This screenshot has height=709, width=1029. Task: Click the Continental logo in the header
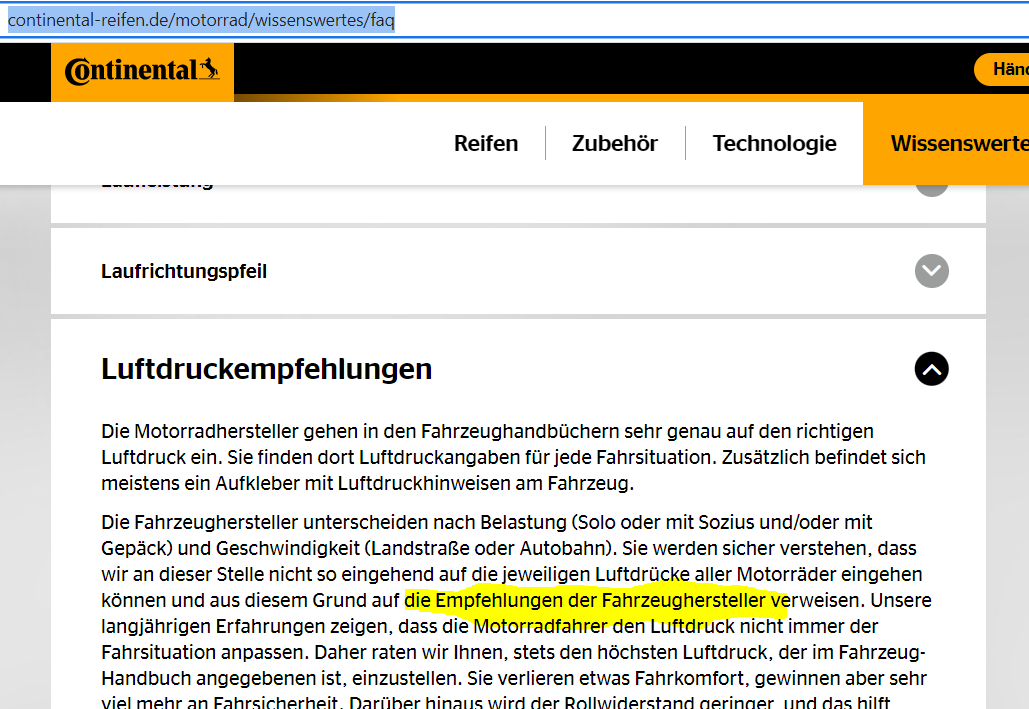tap(141, 71)
